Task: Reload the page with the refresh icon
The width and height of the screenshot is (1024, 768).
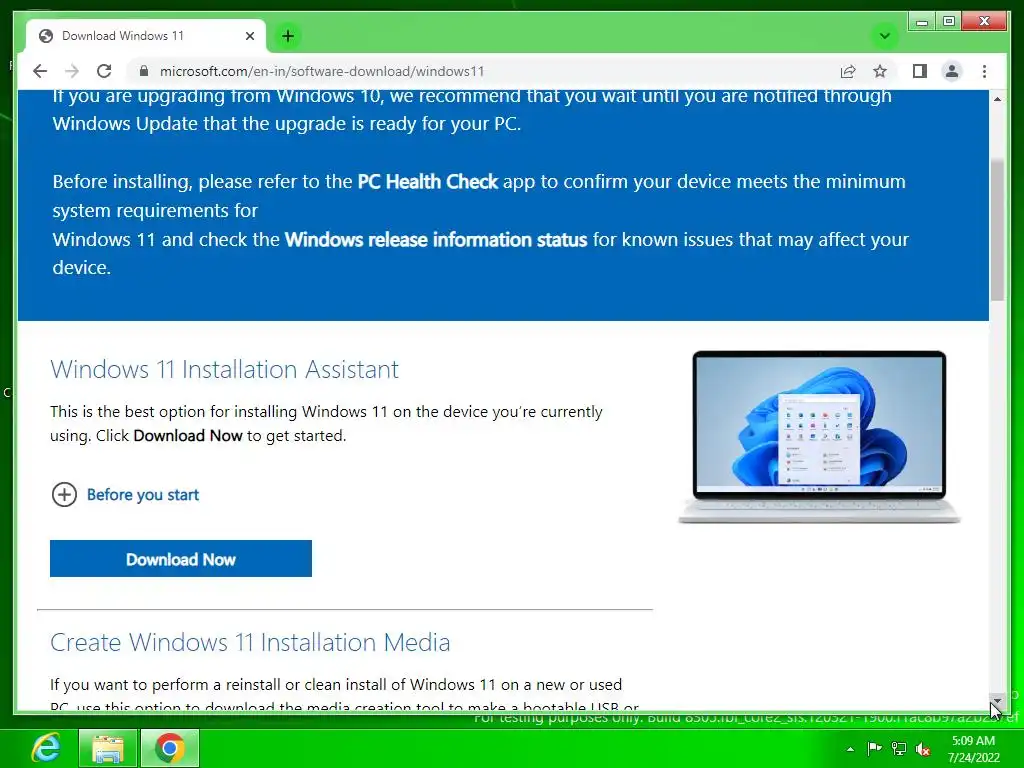Action: 104,71
